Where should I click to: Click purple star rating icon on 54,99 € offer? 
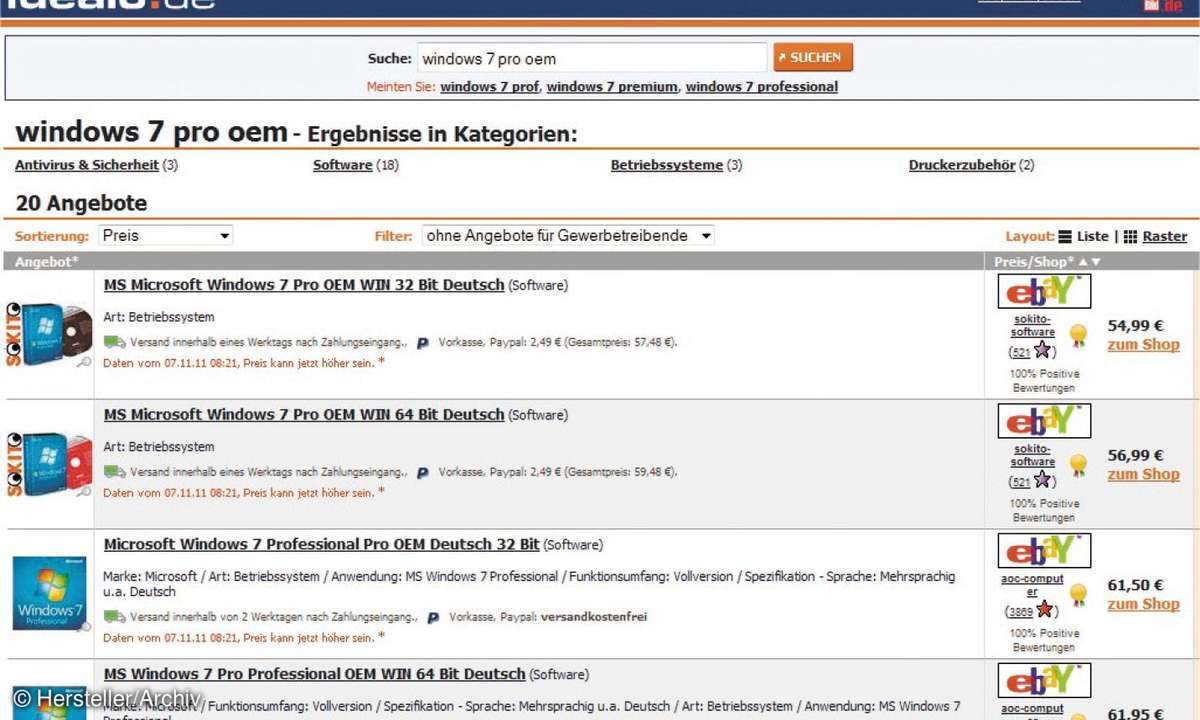pyautogui.click(x=1043, y=350)
